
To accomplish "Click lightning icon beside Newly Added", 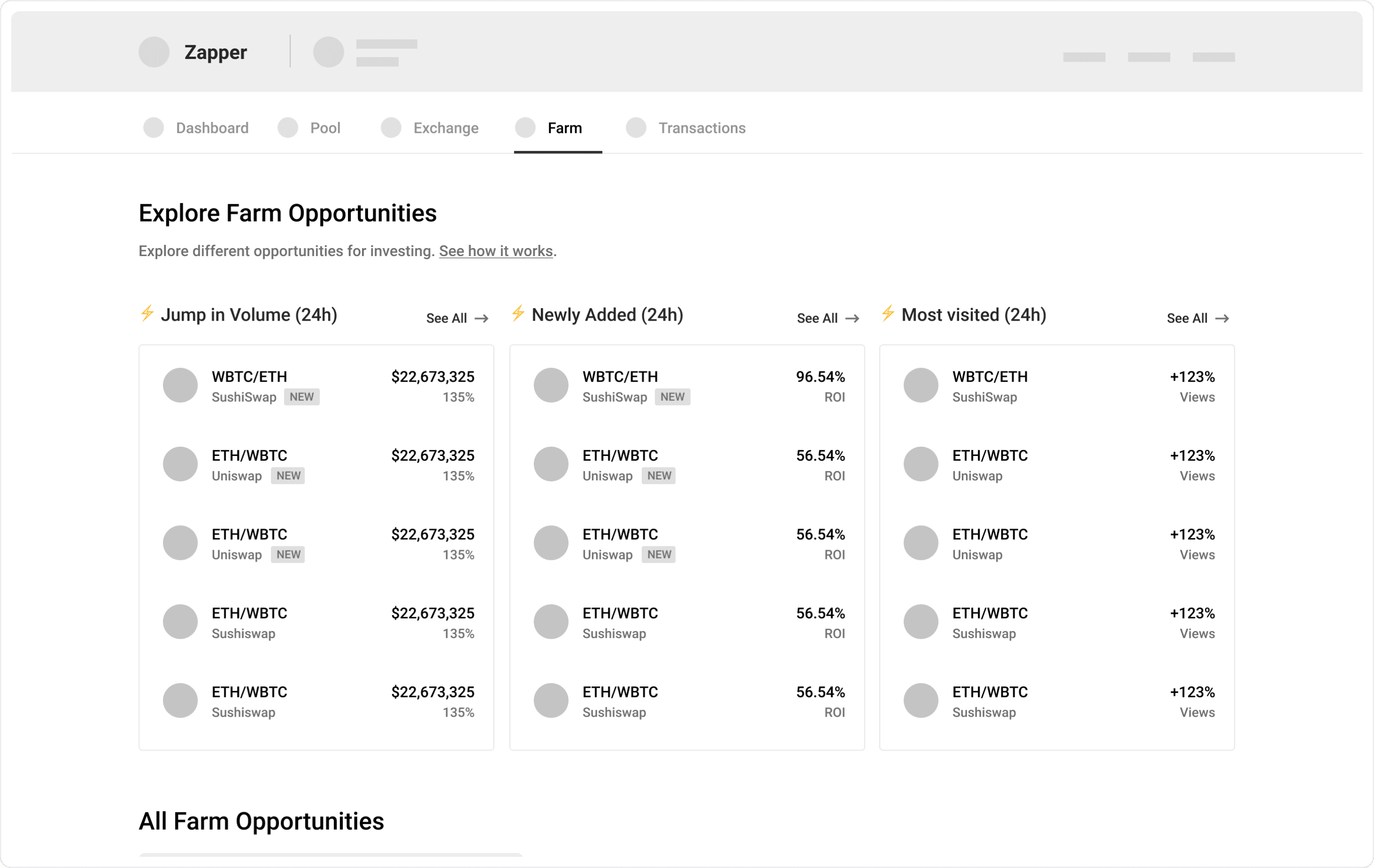I will [518, 313].
